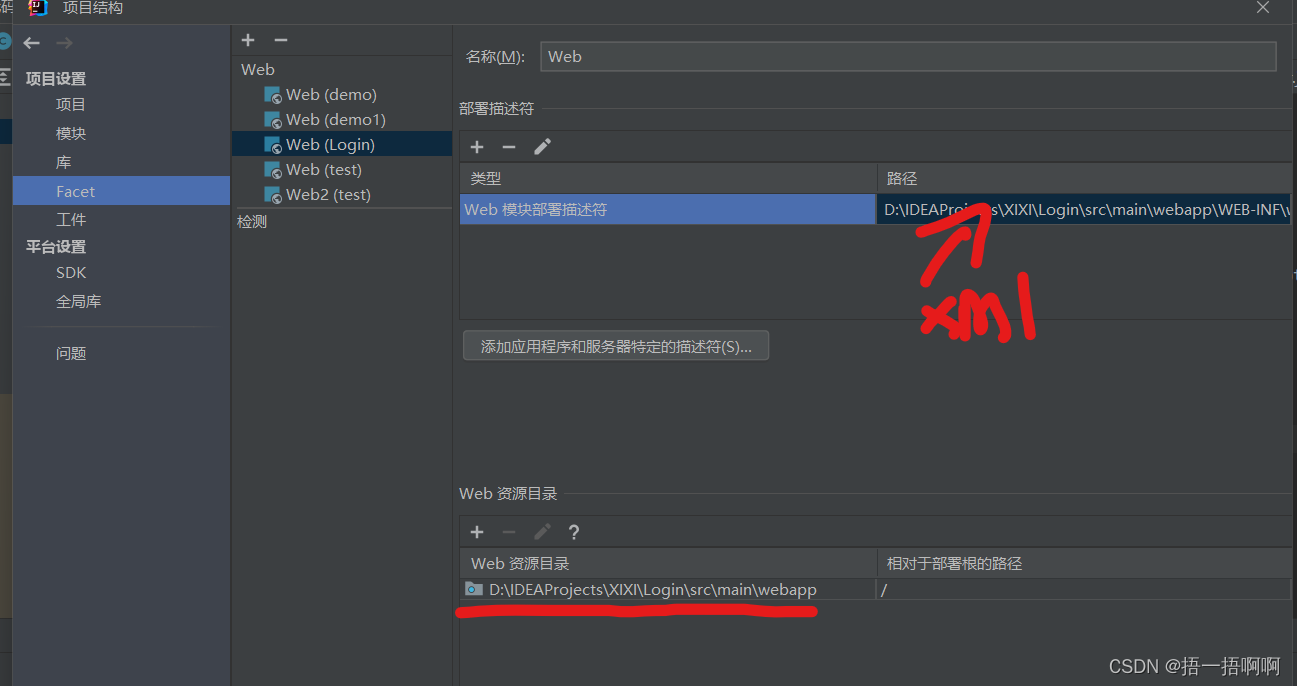Open the 模块 settings page
Image resolution: width=1297 pixels, height=686 pixels.
pyautogui.click(x=71, y=133)
